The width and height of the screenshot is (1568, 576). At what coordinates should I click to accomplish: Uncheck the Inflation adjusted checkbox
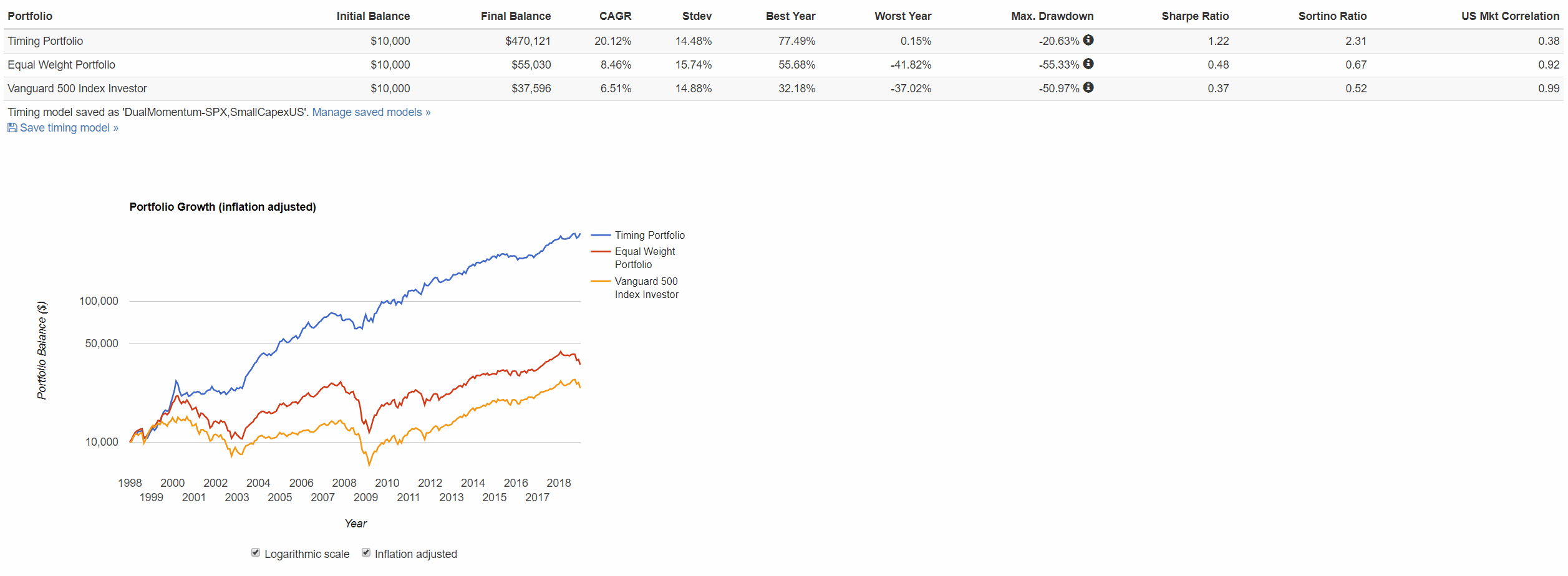[366, 553]
